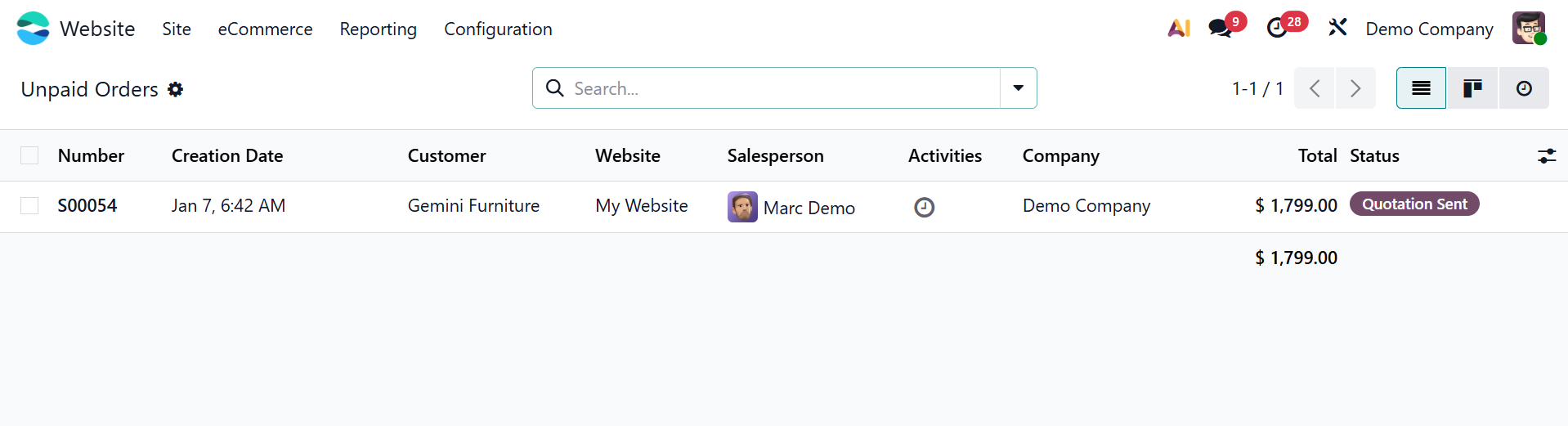Switch to the kanban view
Screen dimensions: 1568x426
[x=1472, y=88]
